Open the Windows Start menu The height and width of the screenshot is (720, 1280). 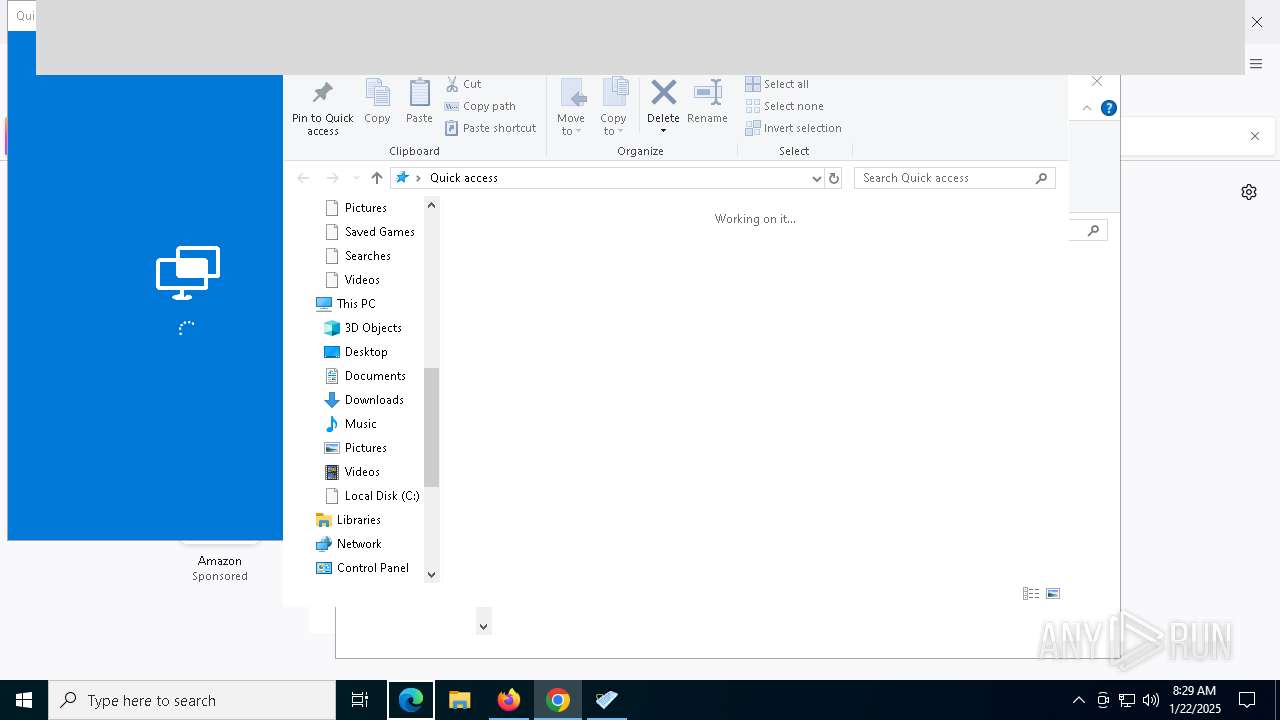click(x=24, y=700)
